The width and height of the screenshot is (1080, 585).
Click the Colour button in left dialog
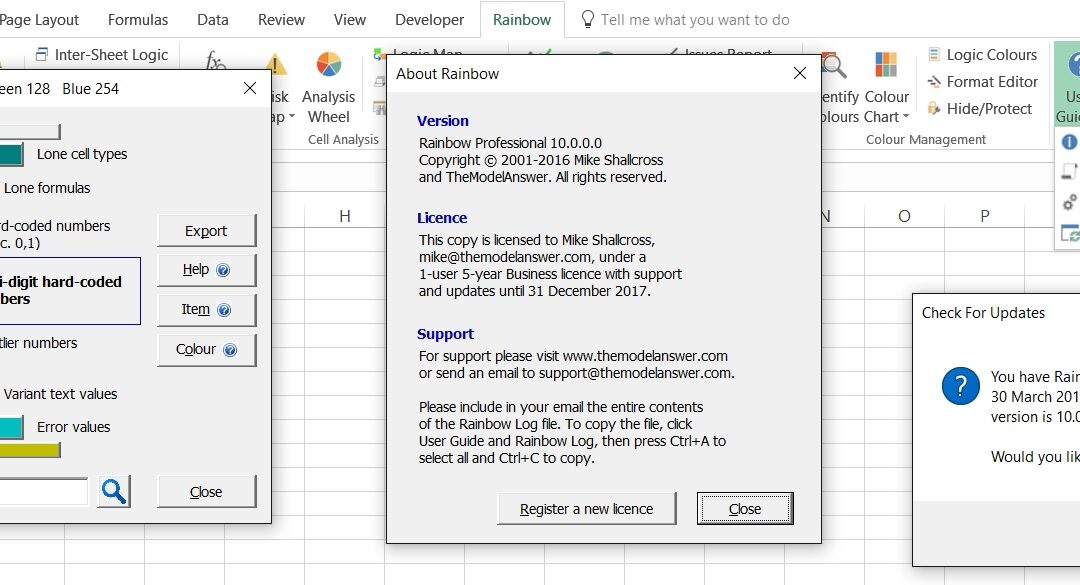pyautogui.click(x=207, y=350)
